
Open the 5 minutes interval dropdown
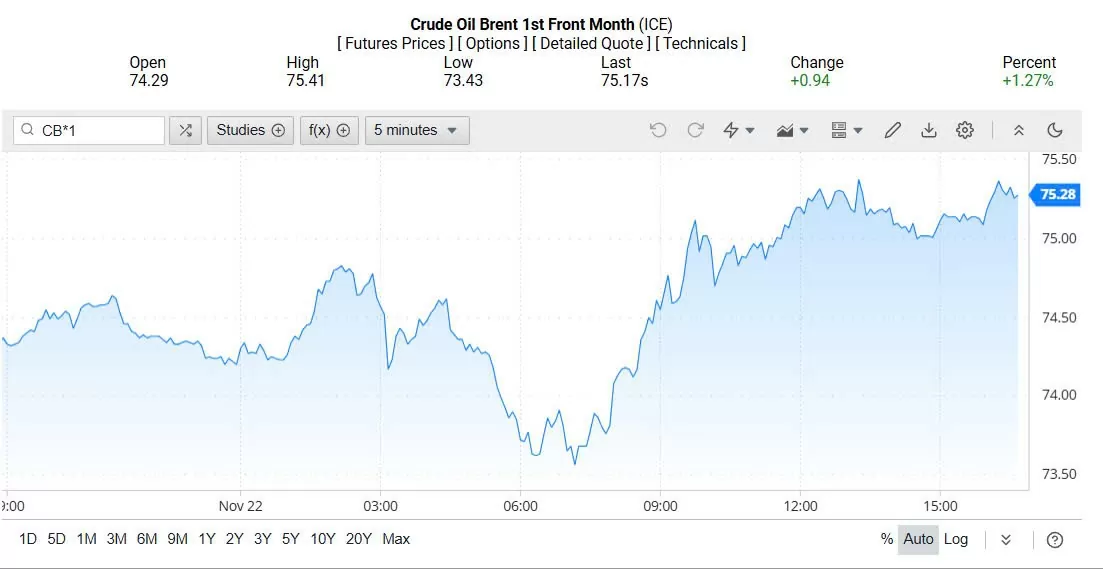pos(416,130)
